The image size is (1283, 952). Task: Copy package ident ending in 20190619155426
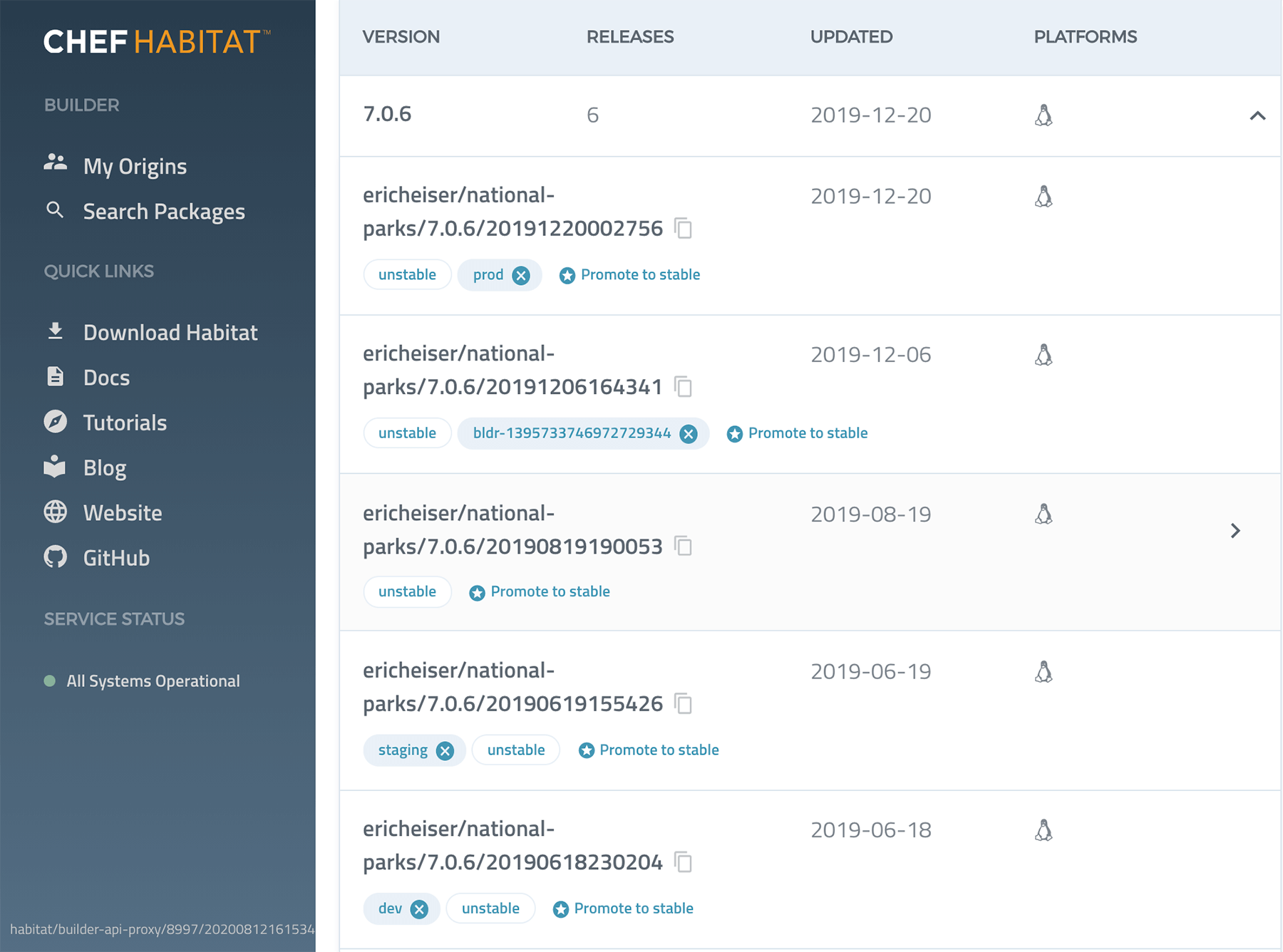click(x=683, y=704)
